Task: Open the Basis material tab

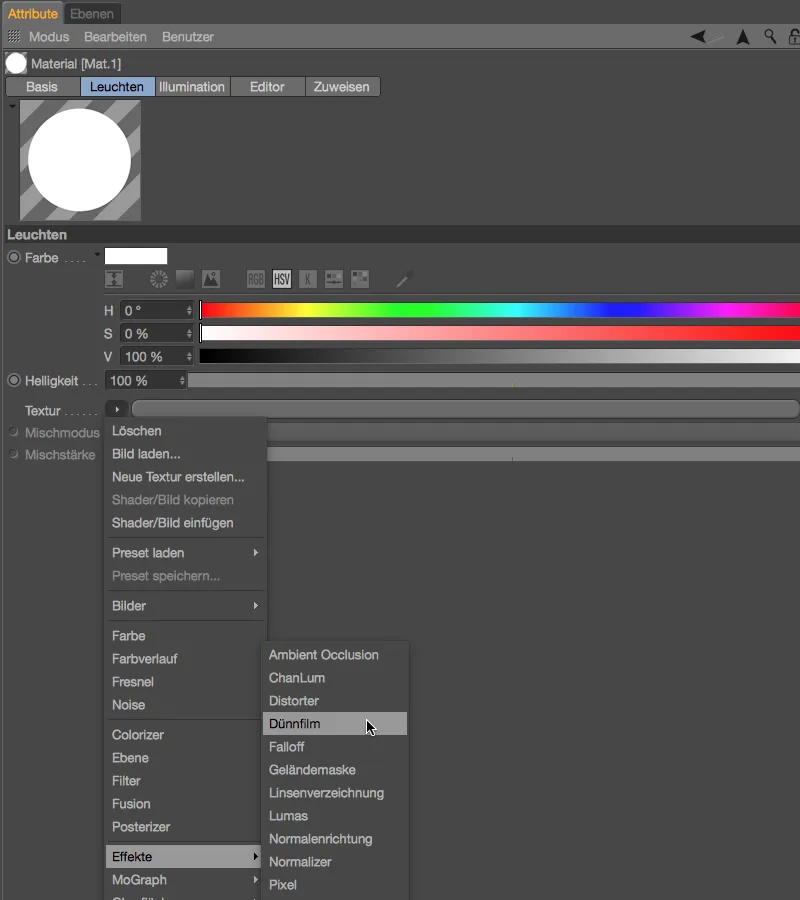Action: coord(42,87)
